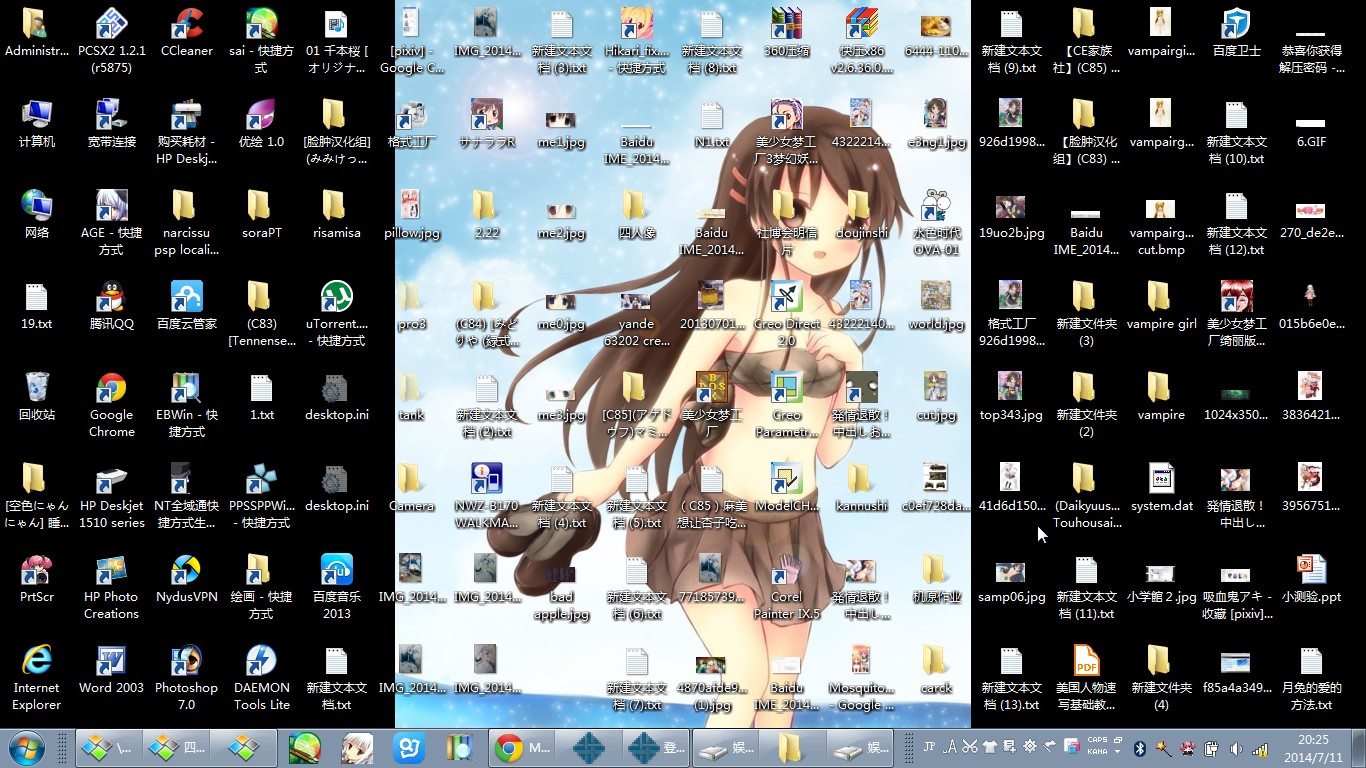Open the doujinshi folder

coord(861,205)
